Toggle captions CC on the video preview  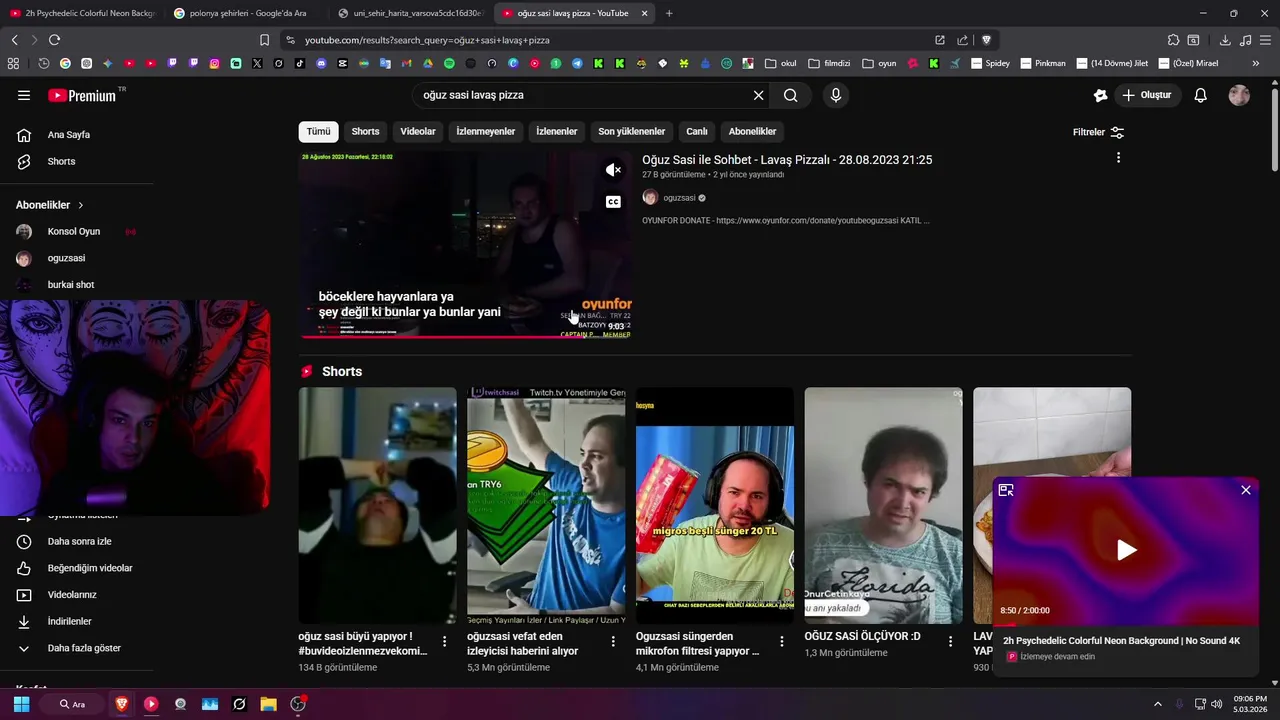pyautogui.click(x=613, y=201)
